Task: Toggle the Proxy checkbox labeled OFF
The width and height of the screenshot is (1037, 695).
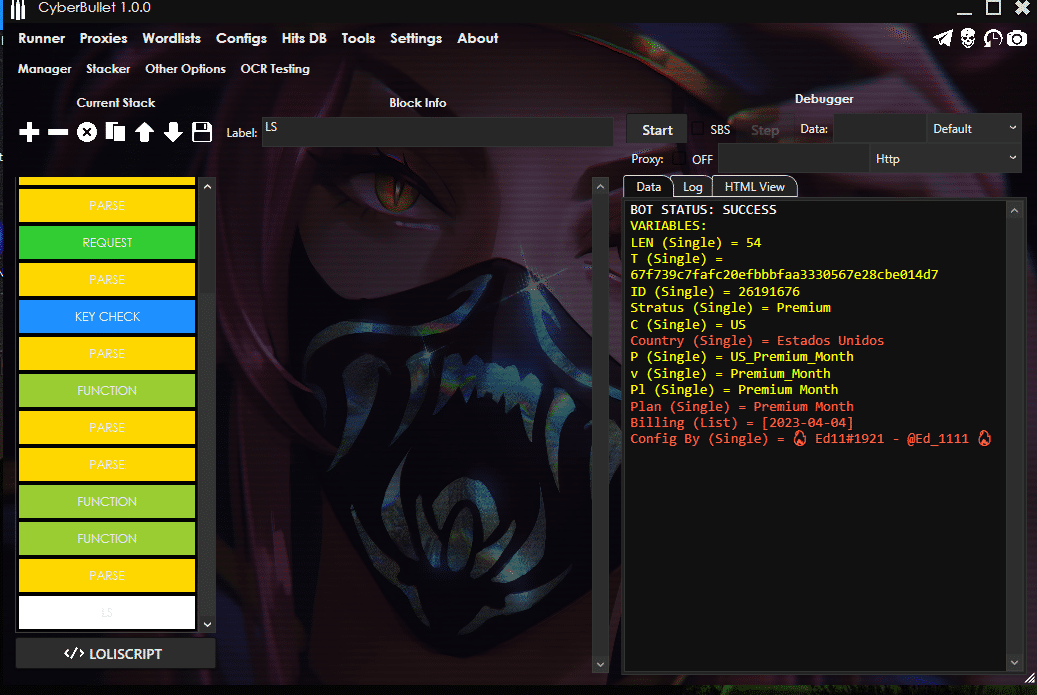Action: pyautogui.click(x=679, y=159)
